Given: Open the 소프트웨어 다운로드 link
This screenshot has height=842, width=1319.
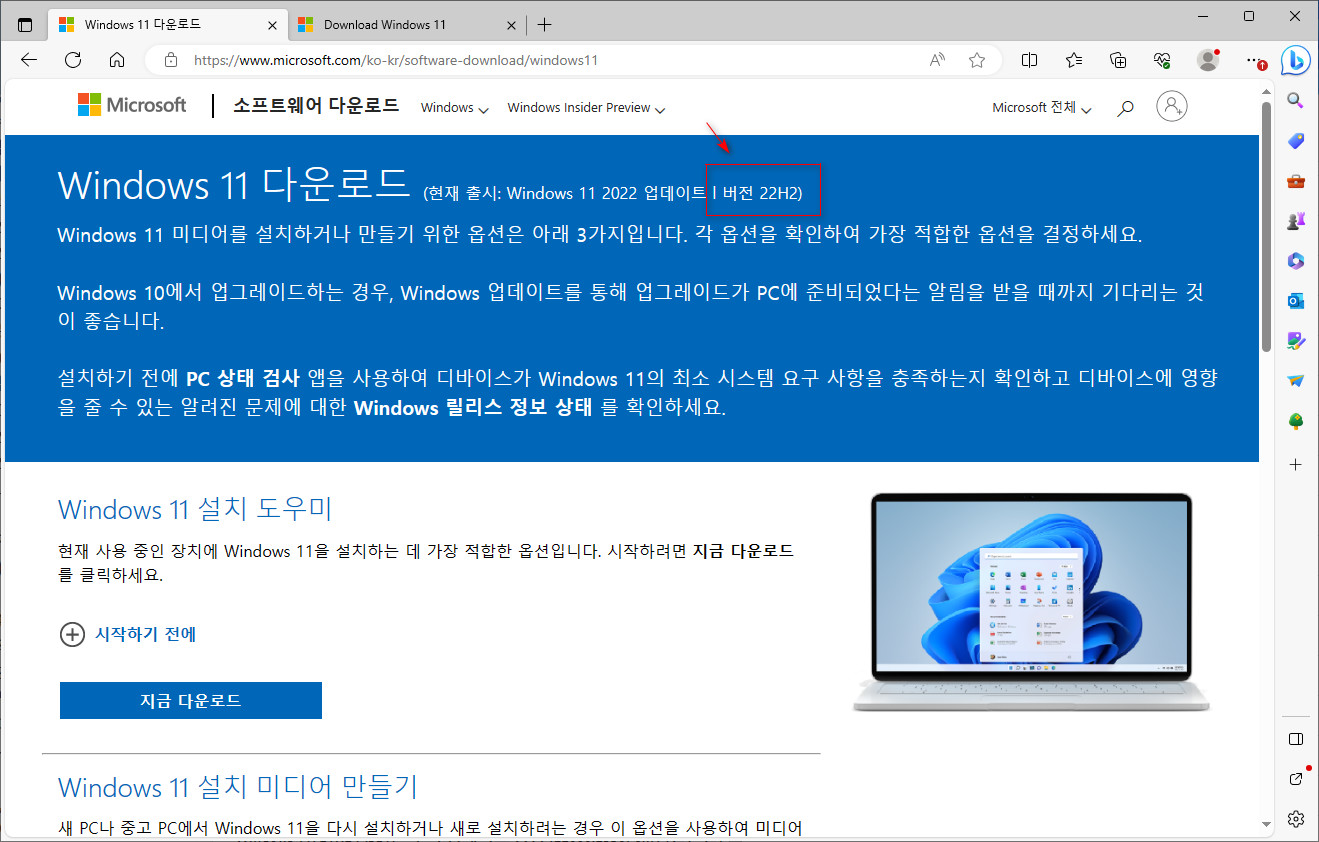Looking at the screenshot, I should tap(316, 105).
